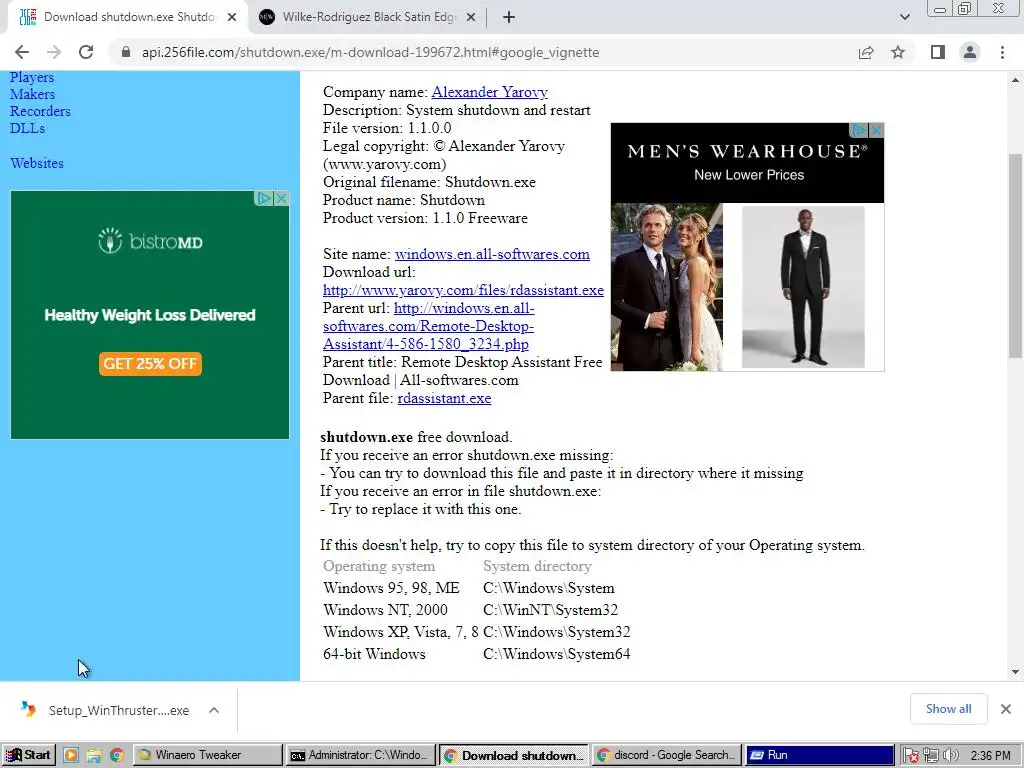Bookmark this page with the star icon

click(x=899, y=52)
